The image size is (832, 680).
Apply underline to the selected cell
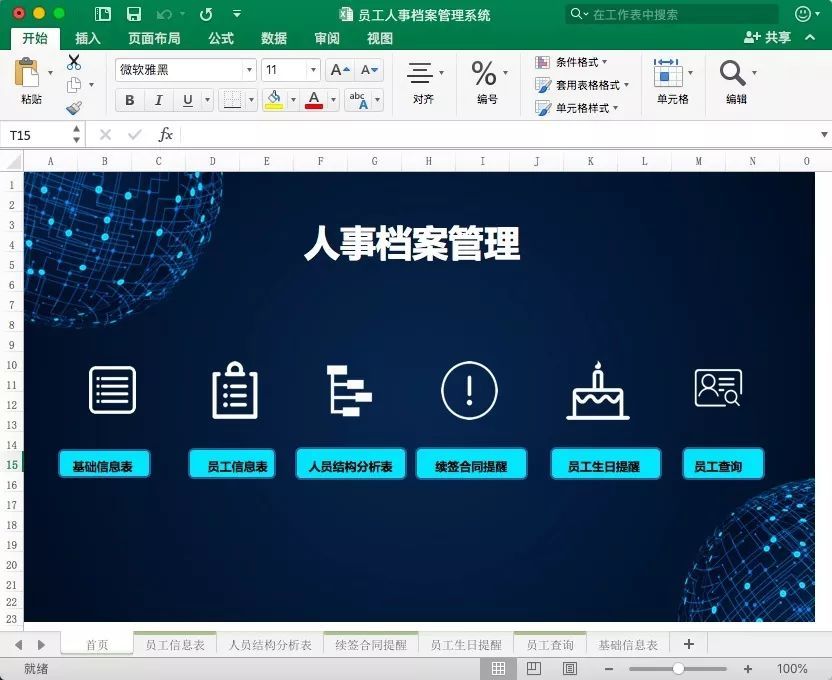click(x=185, y=100)
